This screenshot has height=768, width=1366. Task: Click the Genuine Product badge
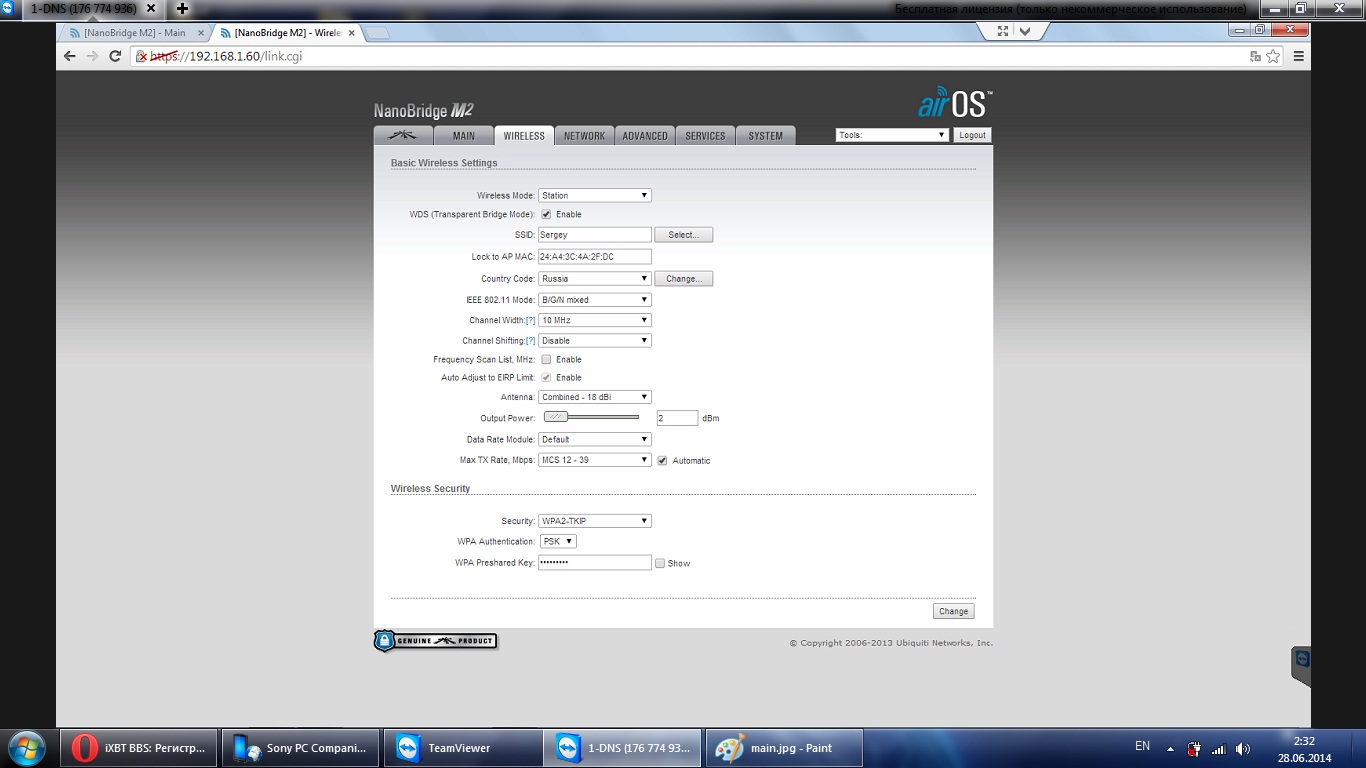coord(435,641)
